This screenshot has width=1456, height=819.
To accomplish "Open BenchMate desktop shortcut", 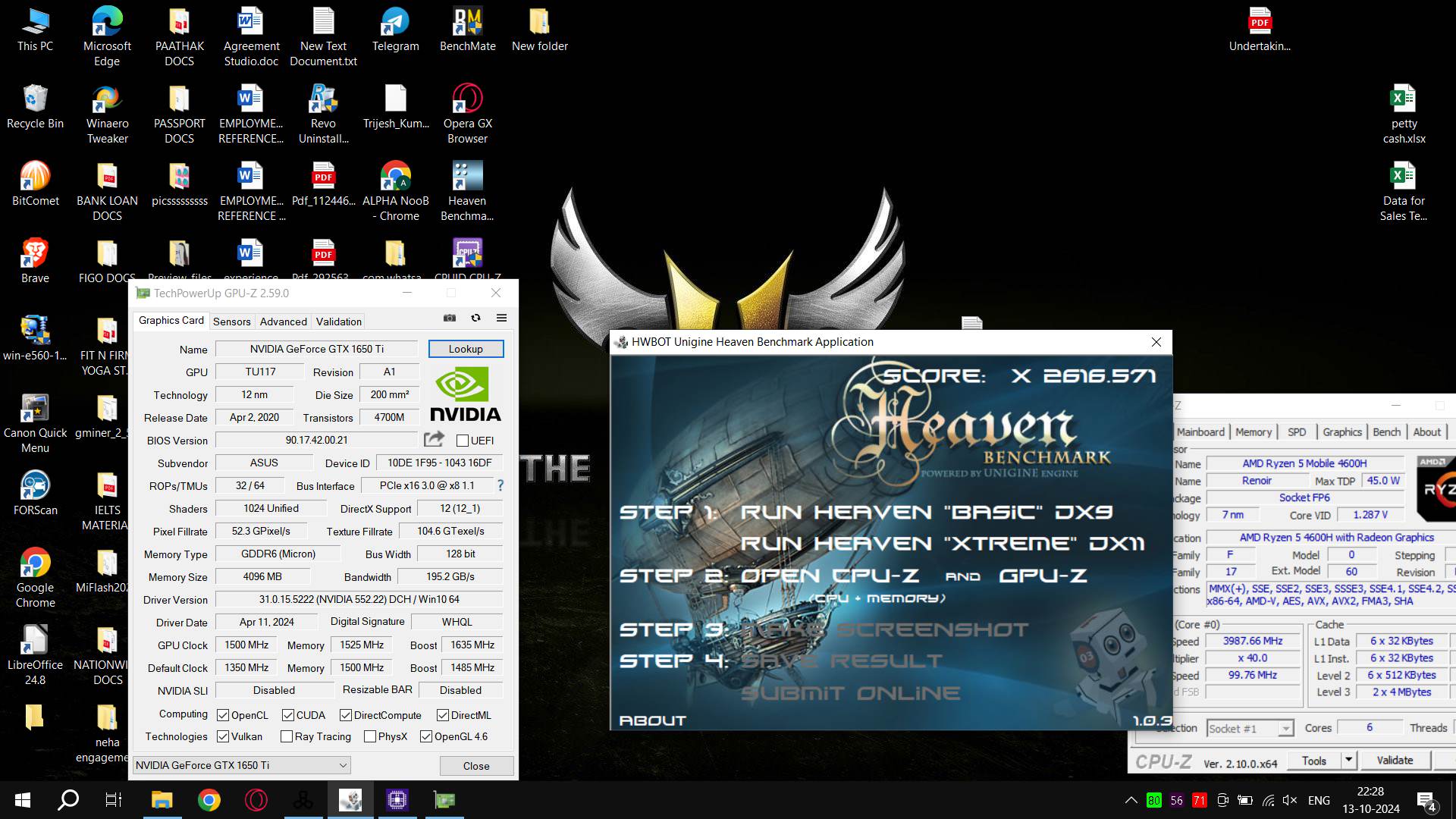I will (467, 30).
